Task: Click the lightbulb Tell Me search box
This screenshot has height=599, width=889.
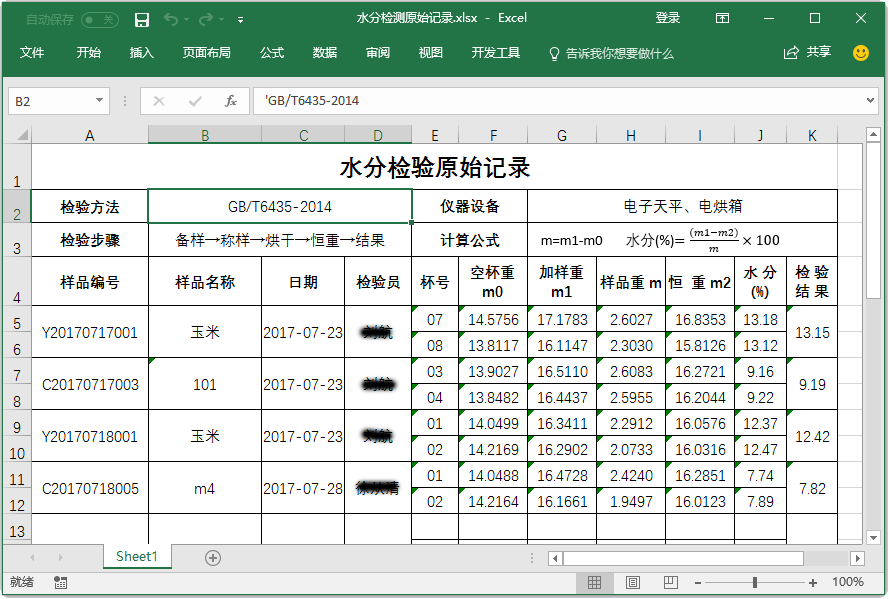Action: pos(611,53)
